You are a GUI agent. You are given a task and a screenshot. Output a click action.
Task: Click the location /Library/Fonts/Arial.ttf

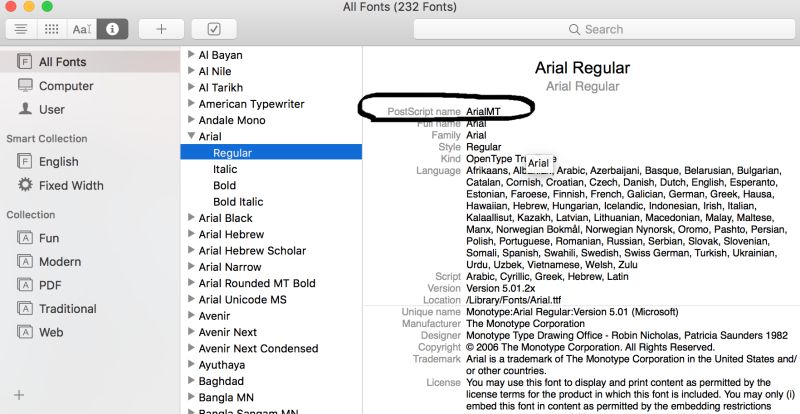pyautogui.click(x=514, y=300)
